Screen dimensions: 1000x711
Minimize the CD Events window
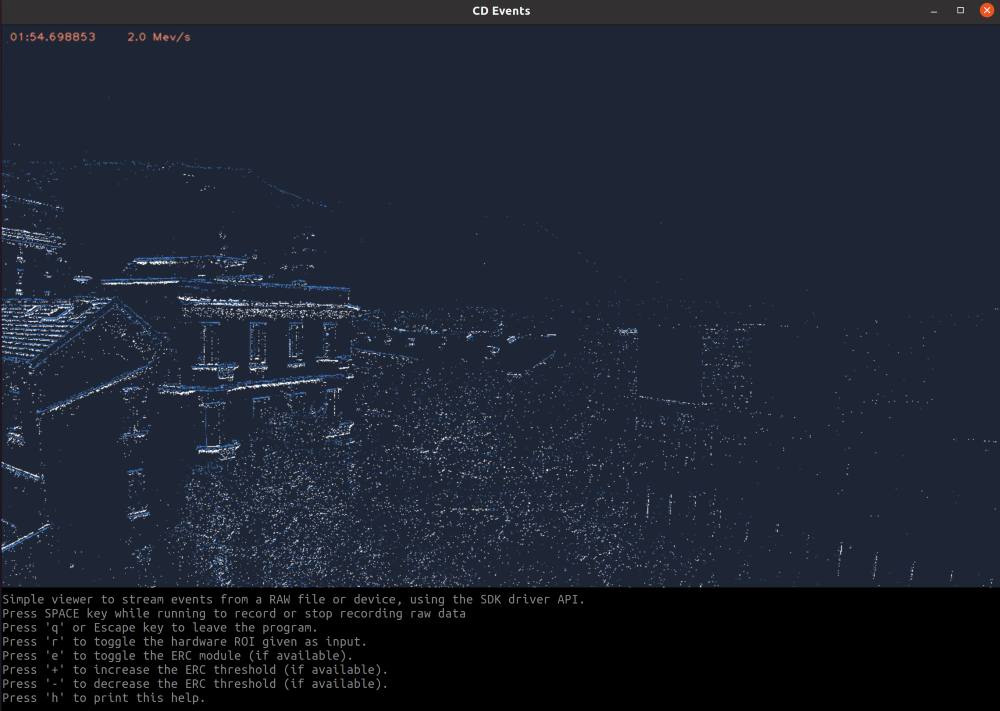tap(934, 11)
